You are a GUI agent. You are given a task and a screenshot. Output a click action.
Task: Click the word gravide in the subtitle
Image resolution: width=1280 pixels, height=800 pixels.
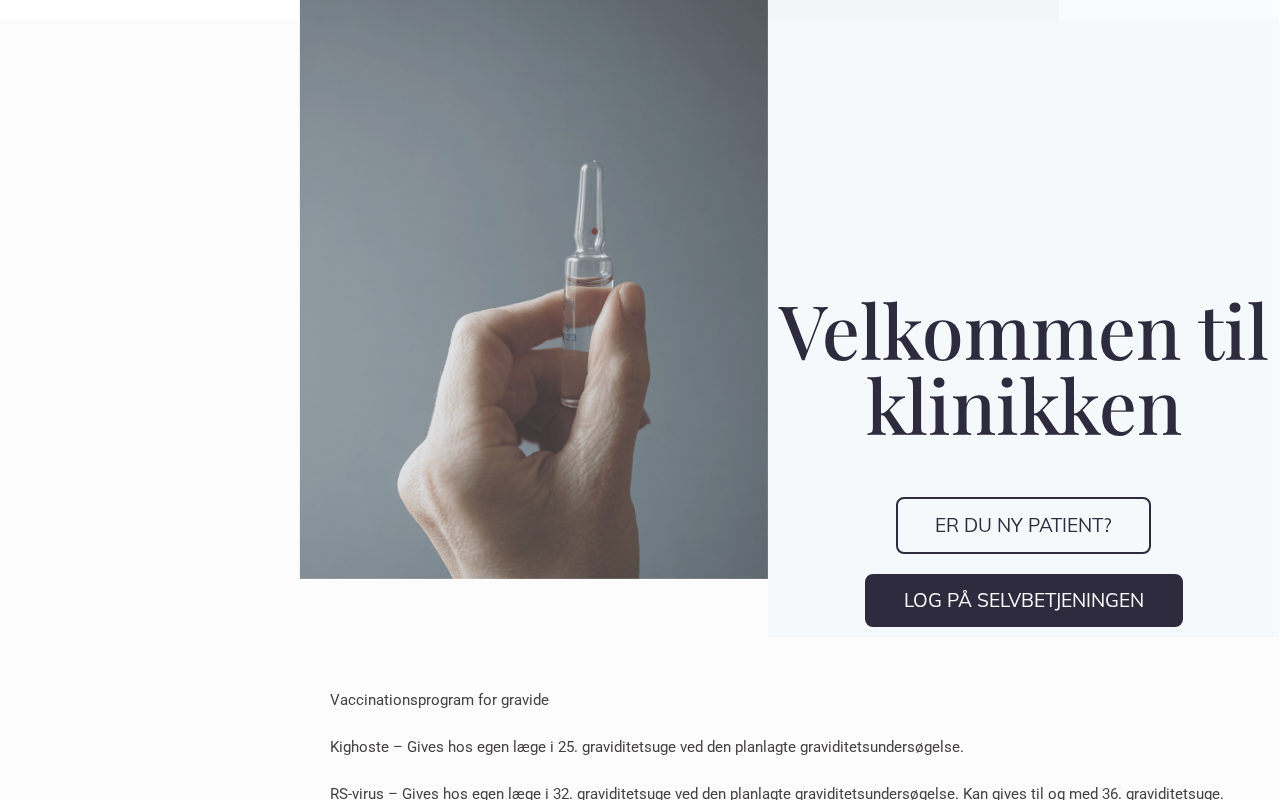tap(525, 700)
